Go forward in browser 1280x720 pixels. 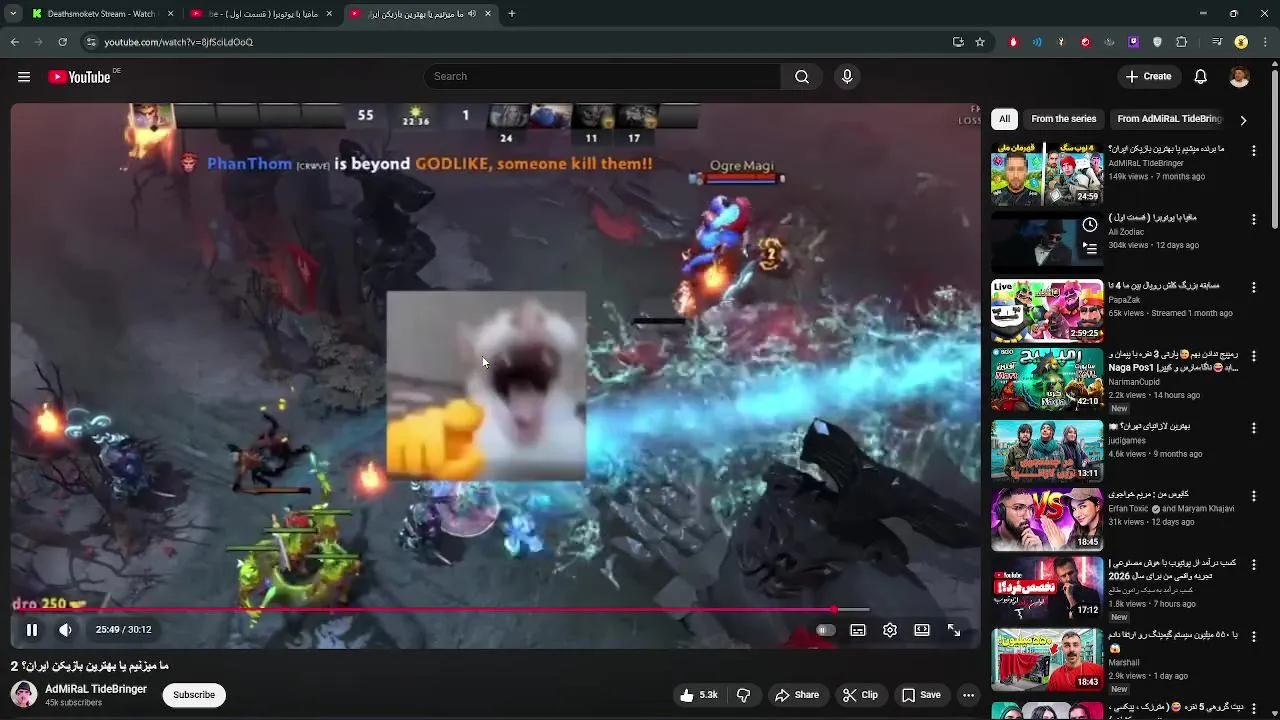click(x=38, y=42)
